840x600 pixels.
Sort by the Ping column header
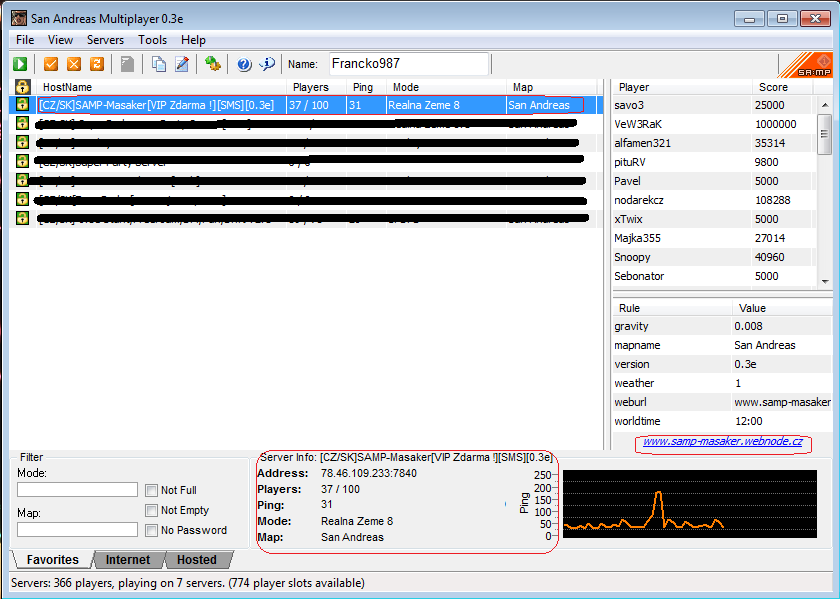click(x=366, y=87)
